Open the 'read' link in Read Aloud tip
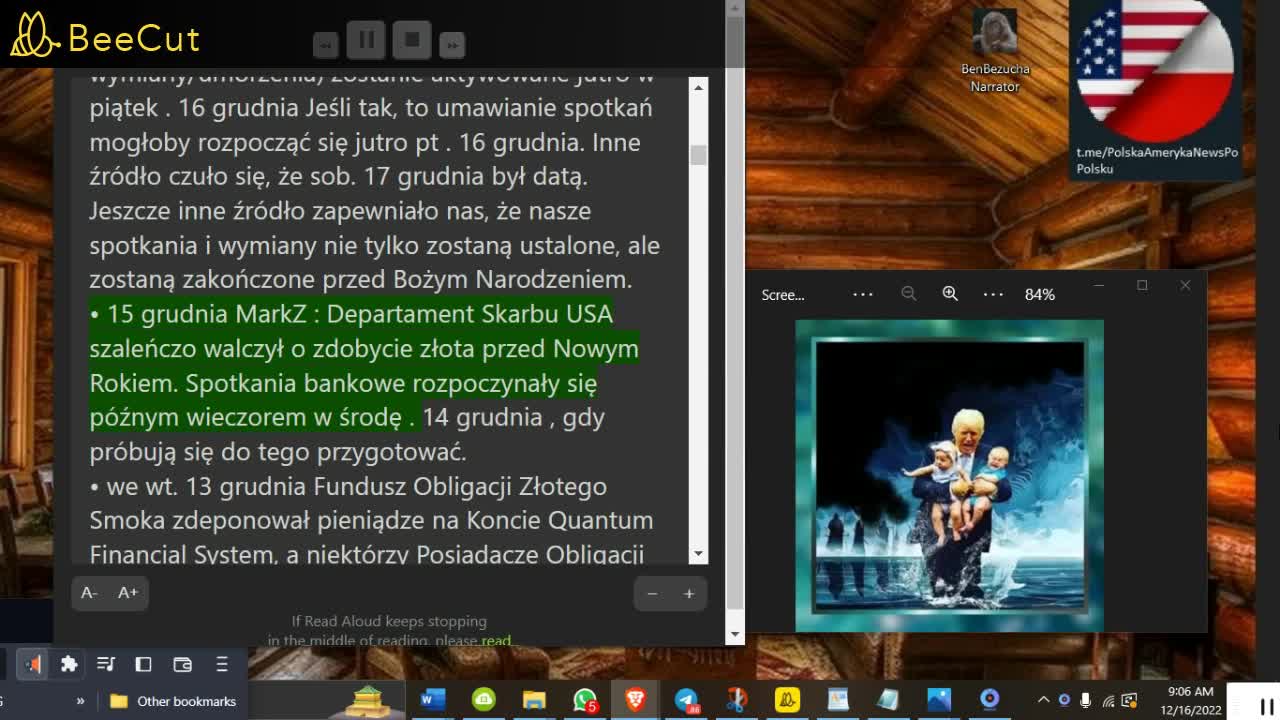1280x720 pixels. [496, 640]
